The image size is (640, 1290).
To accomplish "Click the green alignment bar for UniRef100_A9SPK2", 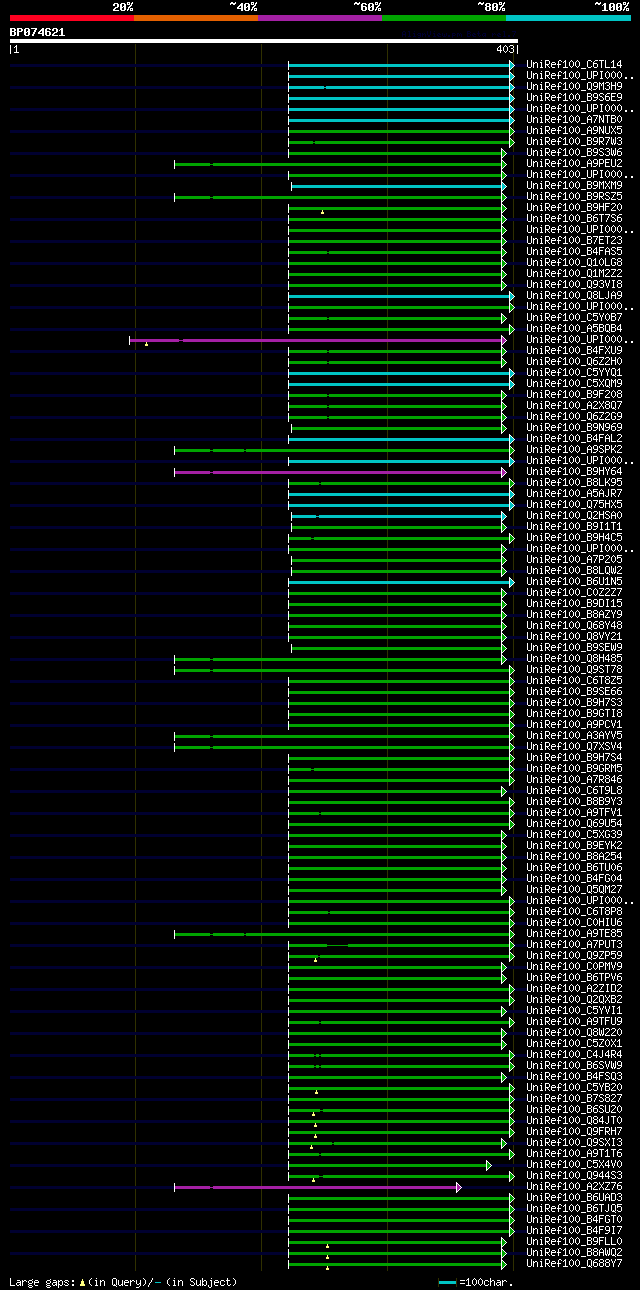I will [344, 450].
